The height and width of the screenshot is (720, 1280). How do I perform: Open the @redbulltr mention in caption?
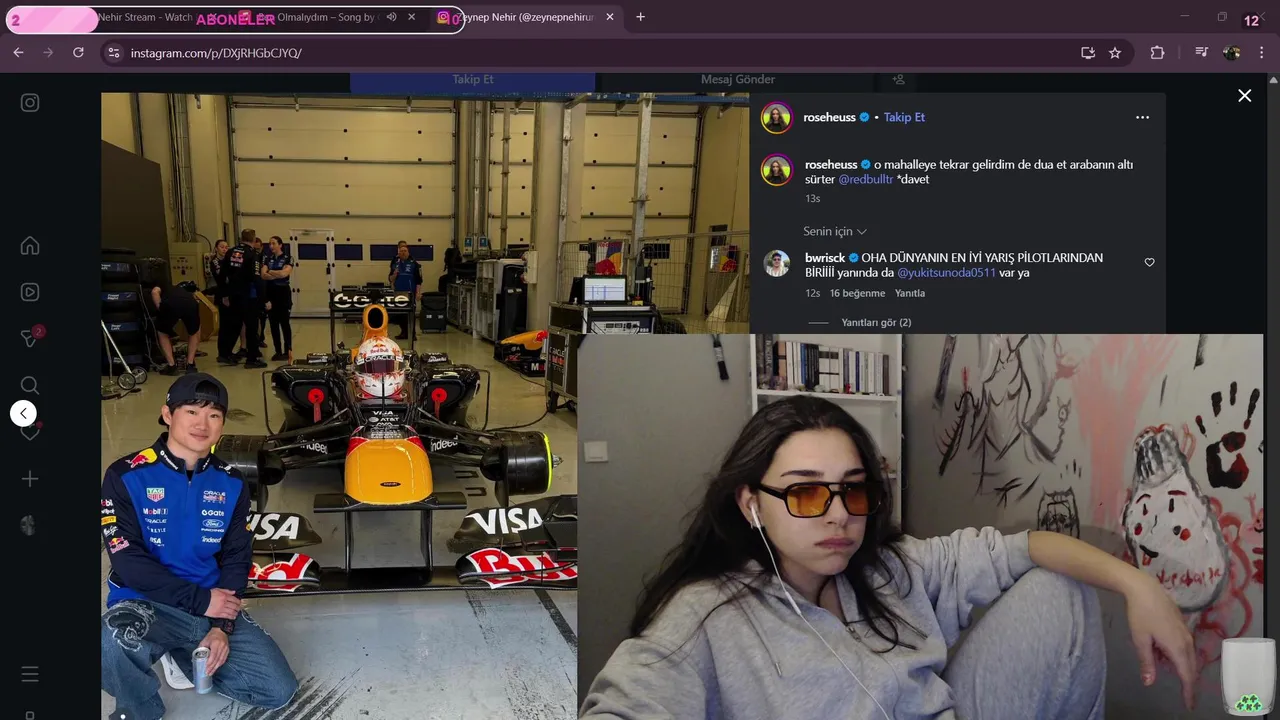[x=865, y=179]
